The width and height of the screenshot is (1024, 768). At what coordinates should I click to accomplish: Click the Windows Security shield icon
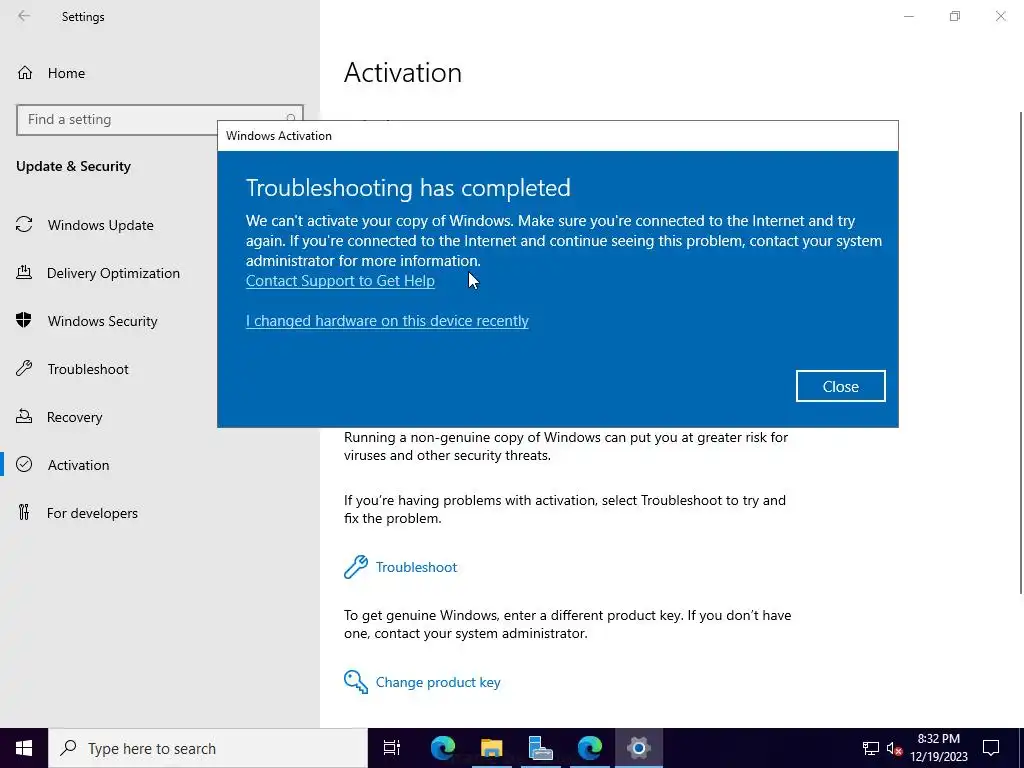pyautogui.click(x=24, y=320)
